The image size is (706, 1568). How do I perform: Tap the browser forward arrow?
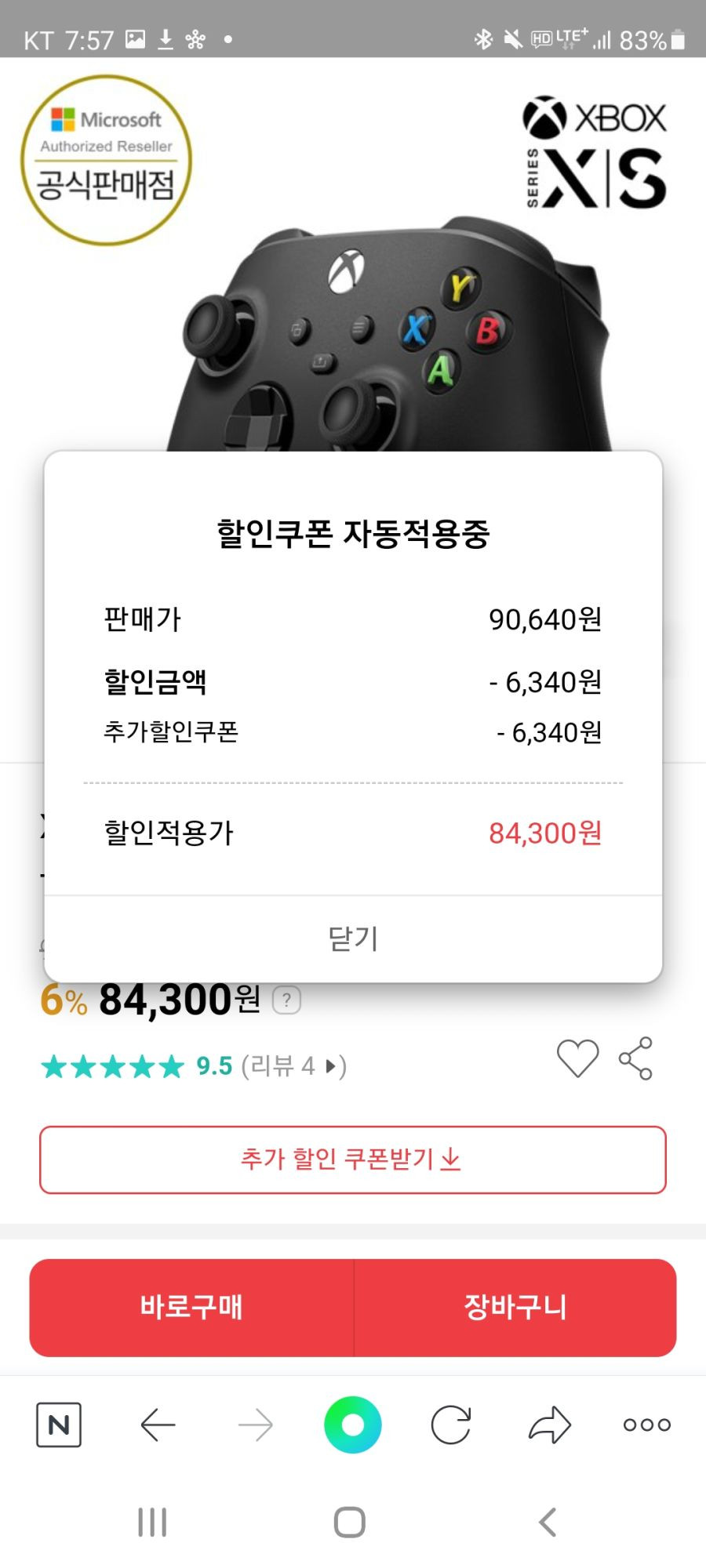click(256, 1425)
